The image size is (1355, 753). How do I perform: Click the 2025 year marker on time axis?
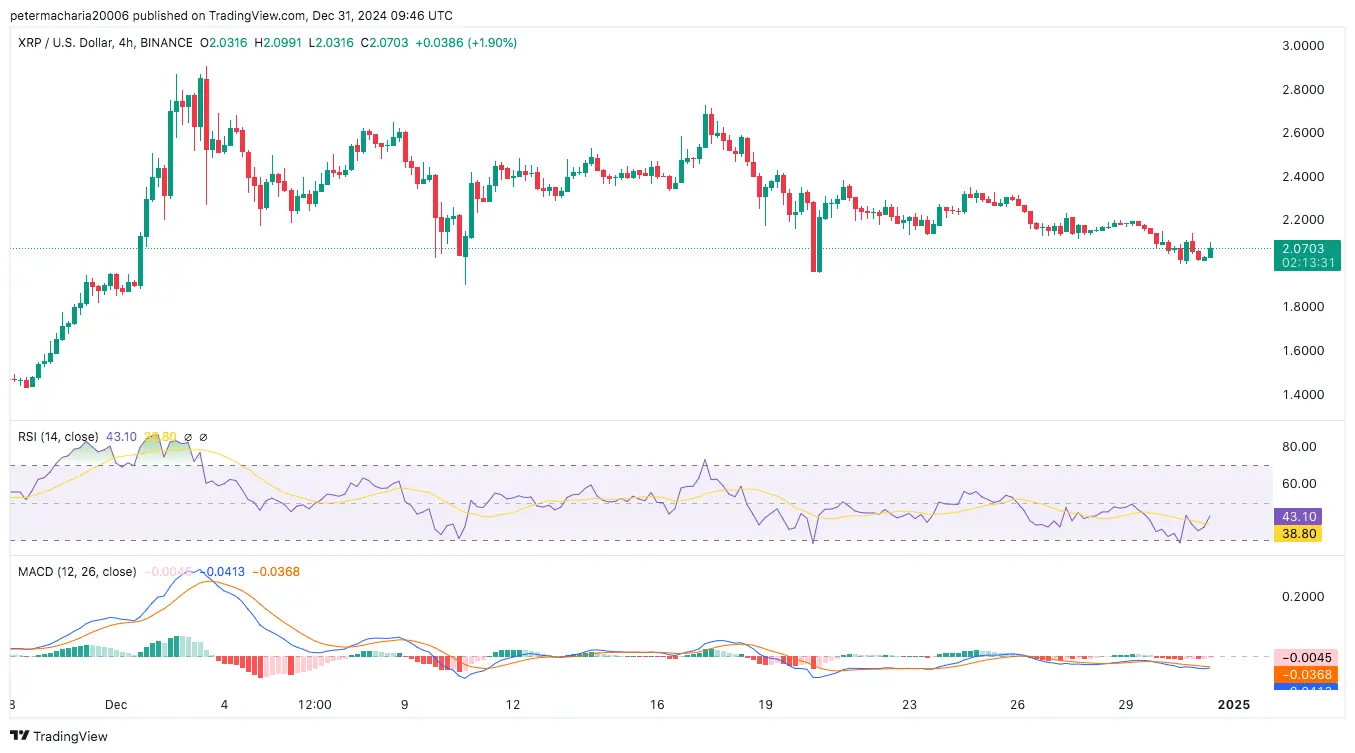coord(1233,704)
